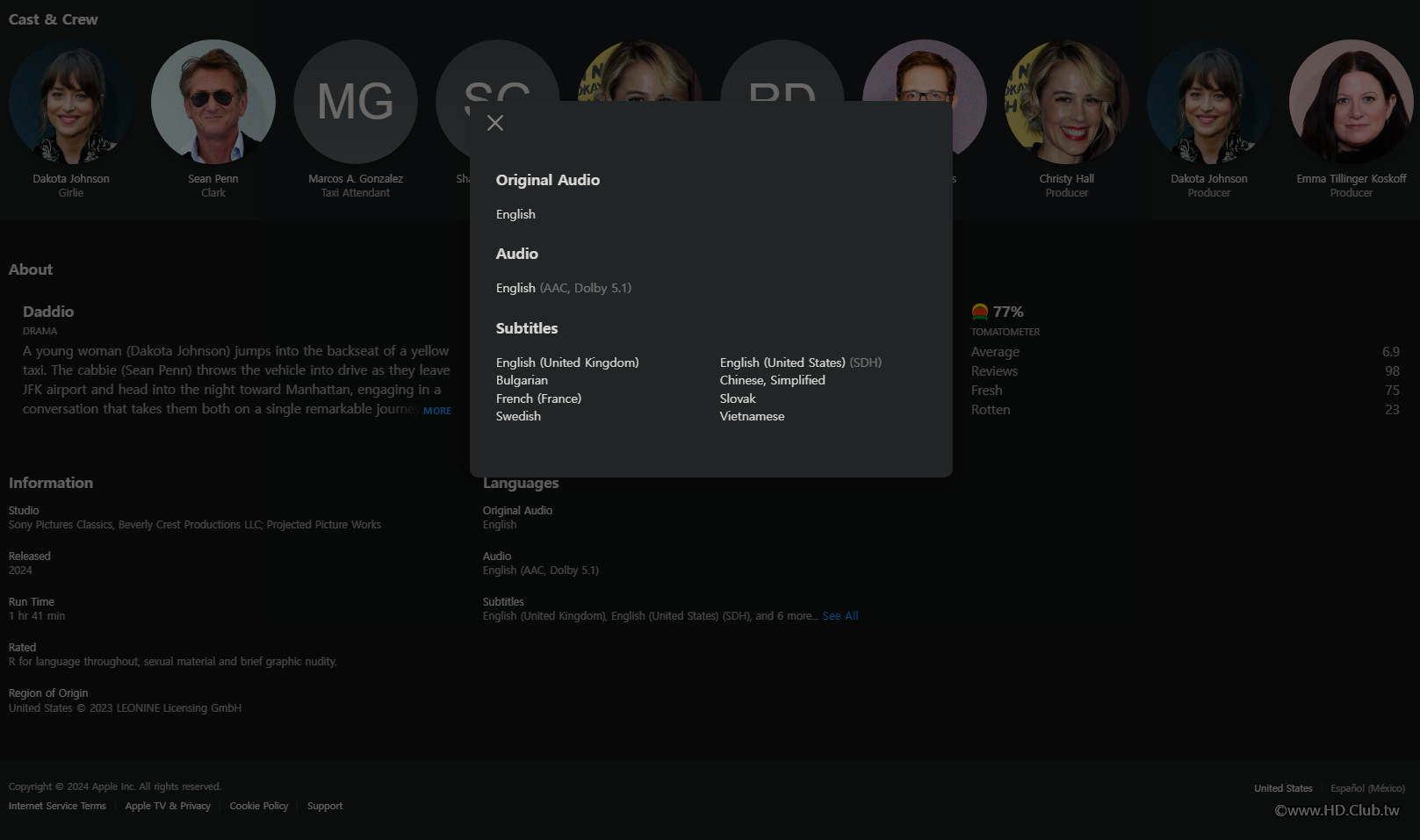Click the Original Audio heading in the popup
1420x840 pixels.
(548, 180)
